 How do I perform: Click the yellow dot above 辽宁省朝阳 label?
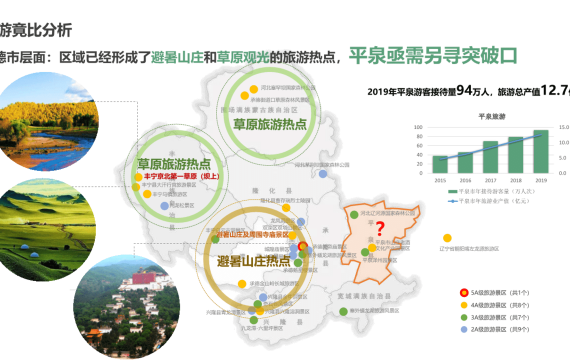tap(447, 238)
